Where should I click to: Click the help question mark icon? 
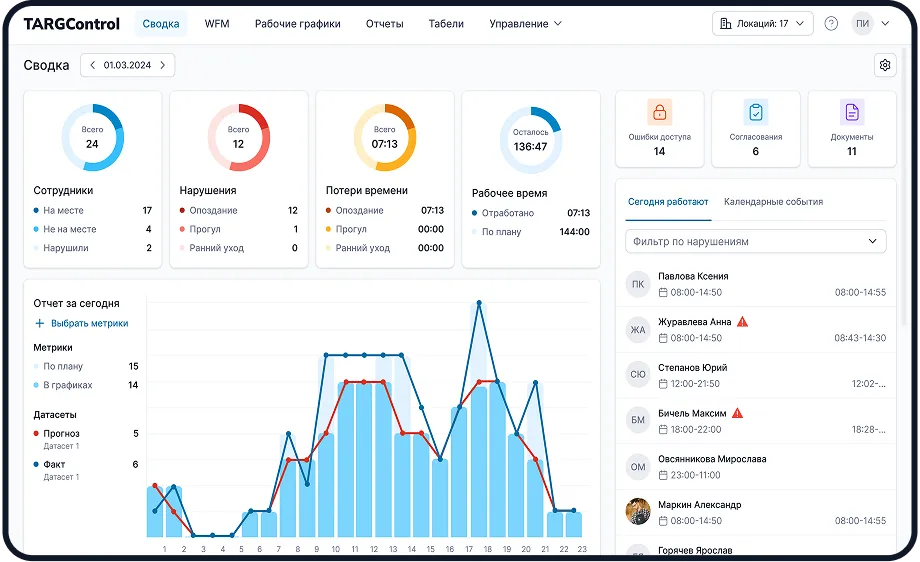tap(831, 24)
